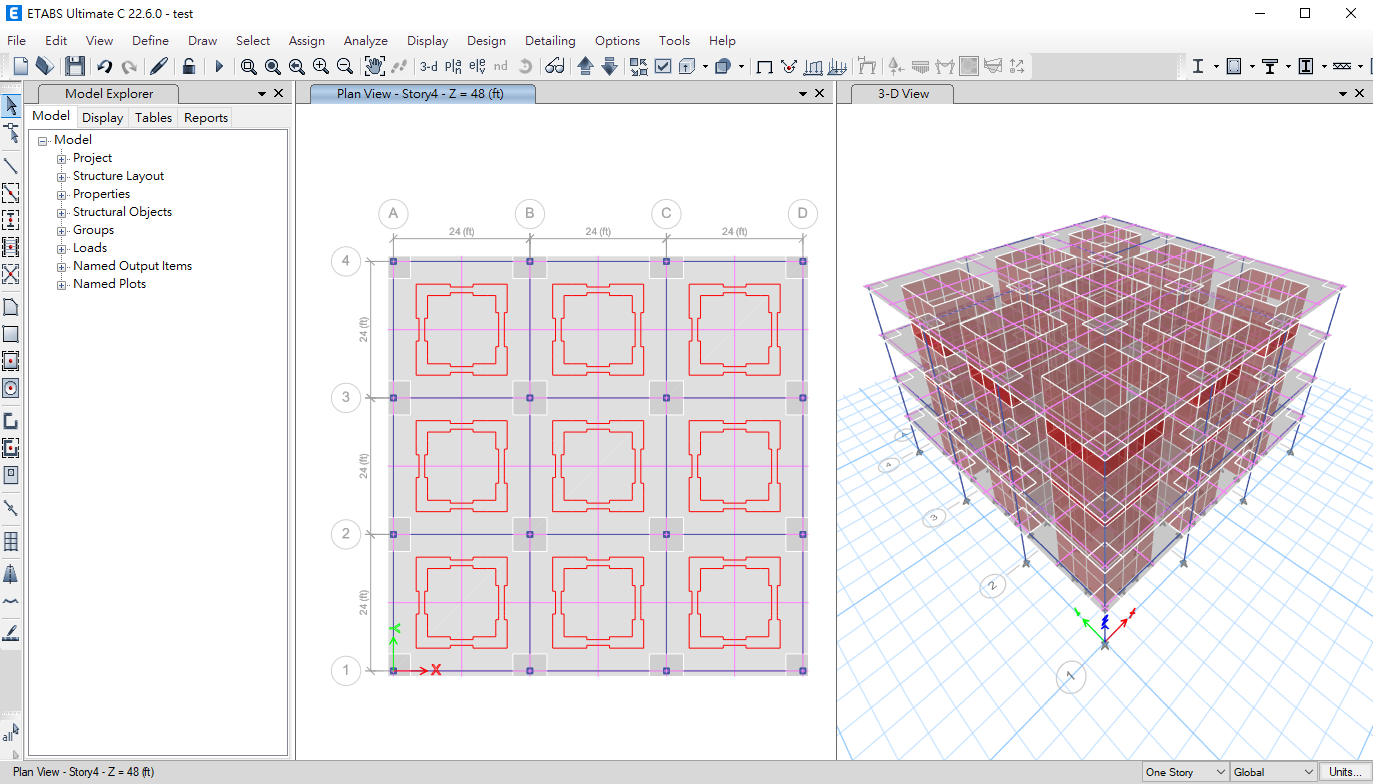Viewport: 1373px width, 784px height.
Task: Move down in list with the down arrow
Action: pos(609,66)
